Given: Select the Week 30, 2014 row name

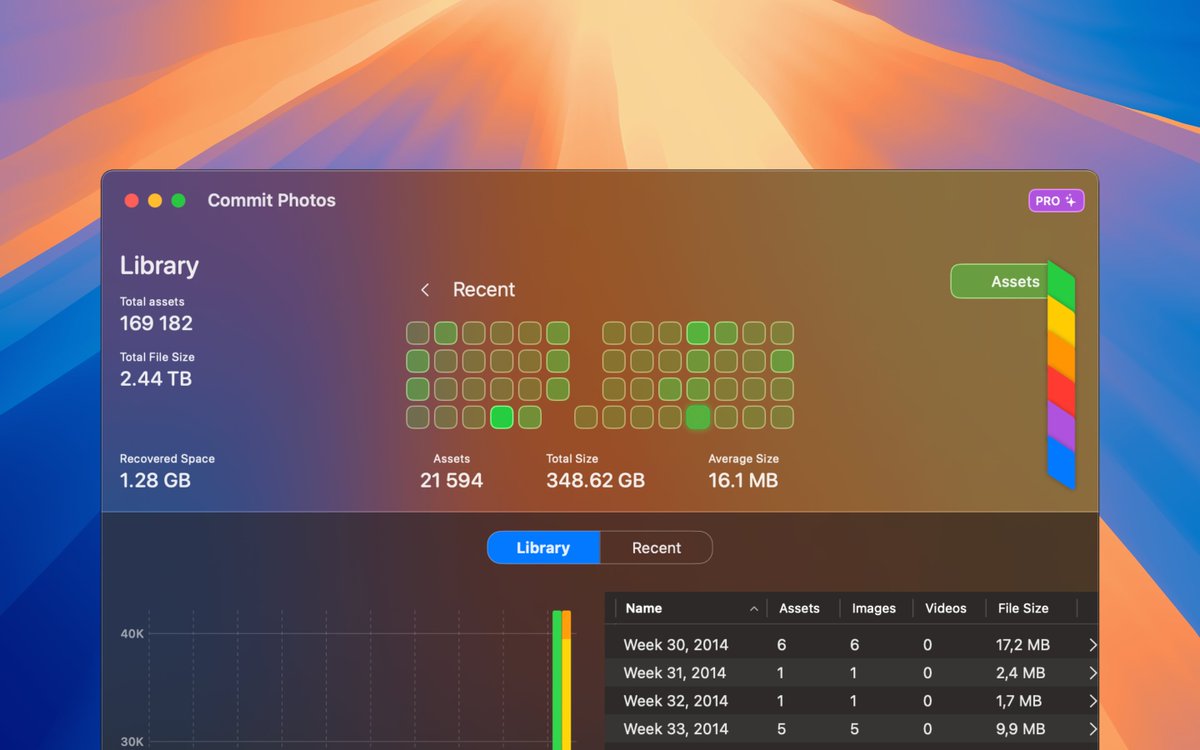Looking at the screenshot, I should [676, 645].
